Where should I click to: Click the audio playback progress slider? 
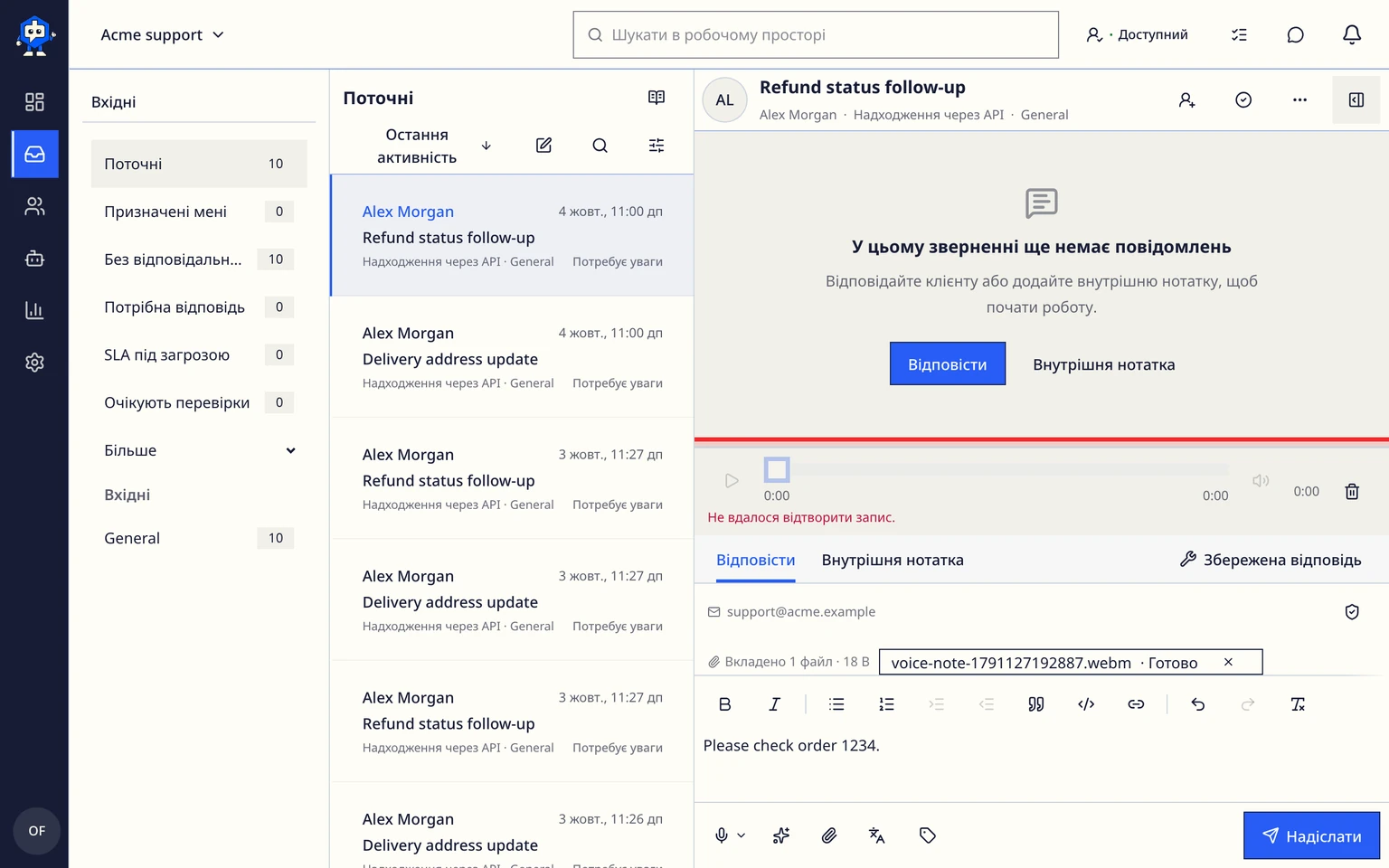pyautogui.click(x=996, y=470)
